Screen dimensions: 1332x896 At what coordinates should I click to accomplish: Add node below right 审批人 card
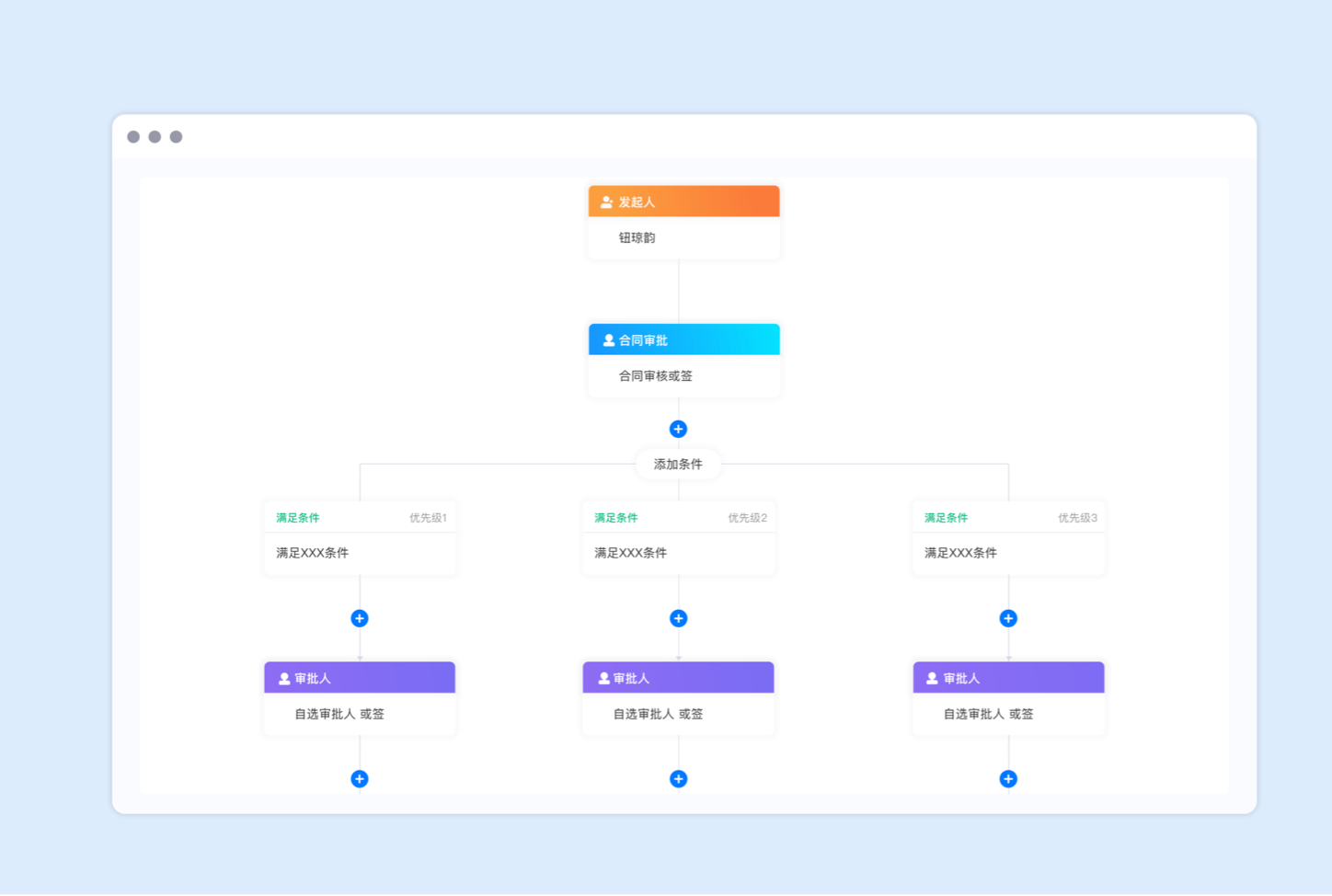coord(1008,779)
